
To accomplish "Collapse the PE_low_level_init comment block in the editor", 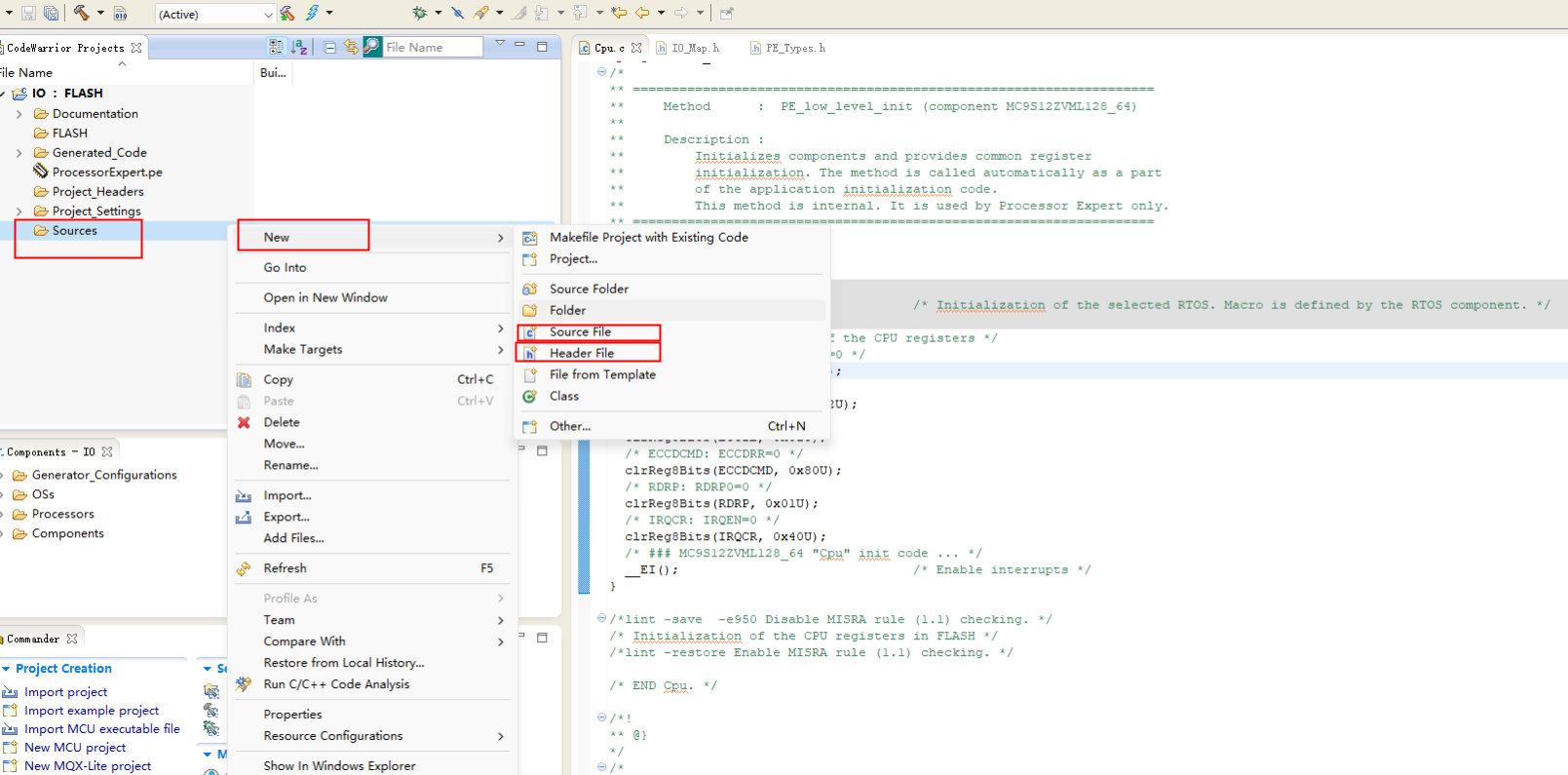I will [601, 72].
